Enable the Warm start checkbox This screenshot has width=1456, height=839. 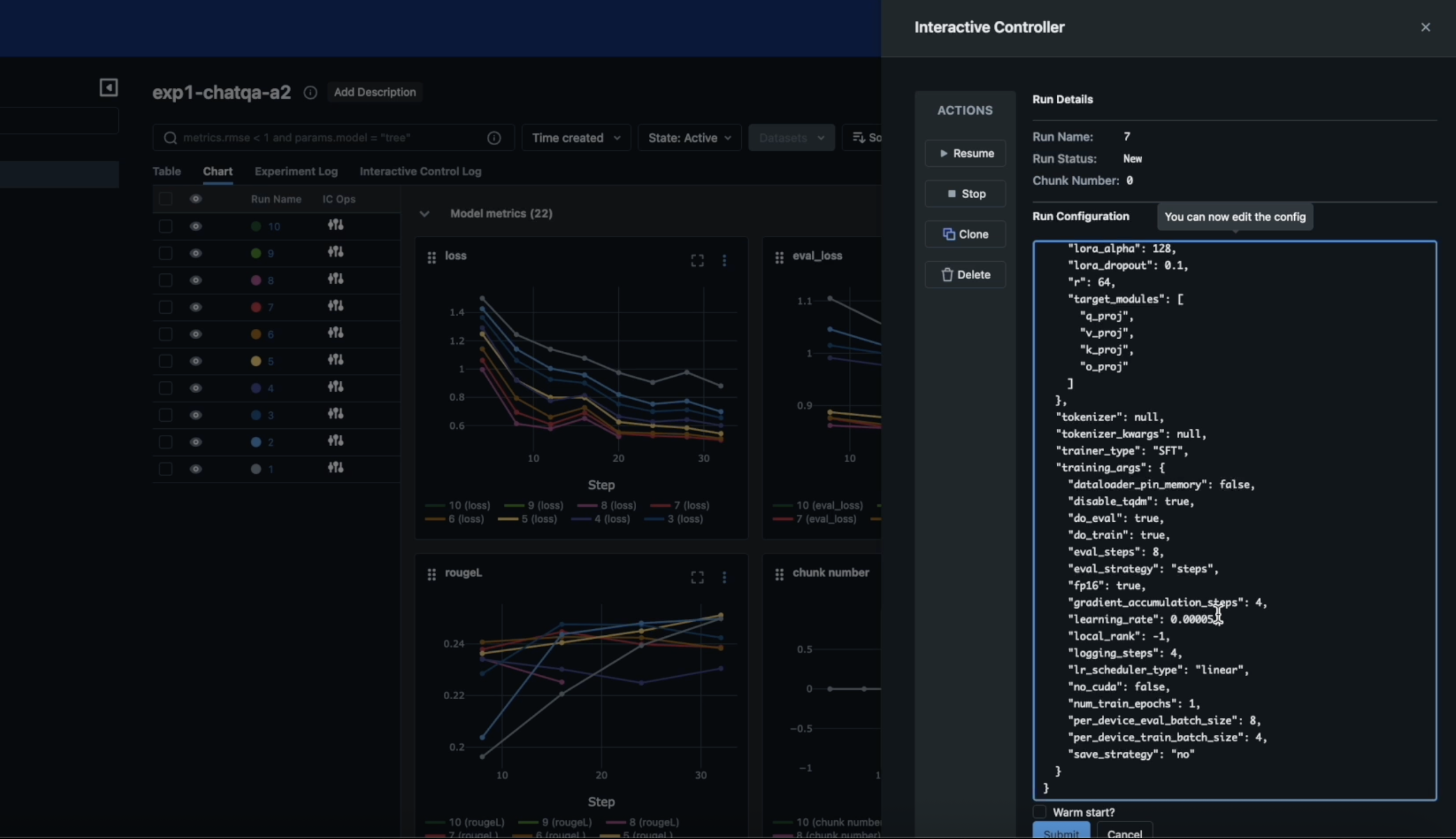coord(1039,812)
